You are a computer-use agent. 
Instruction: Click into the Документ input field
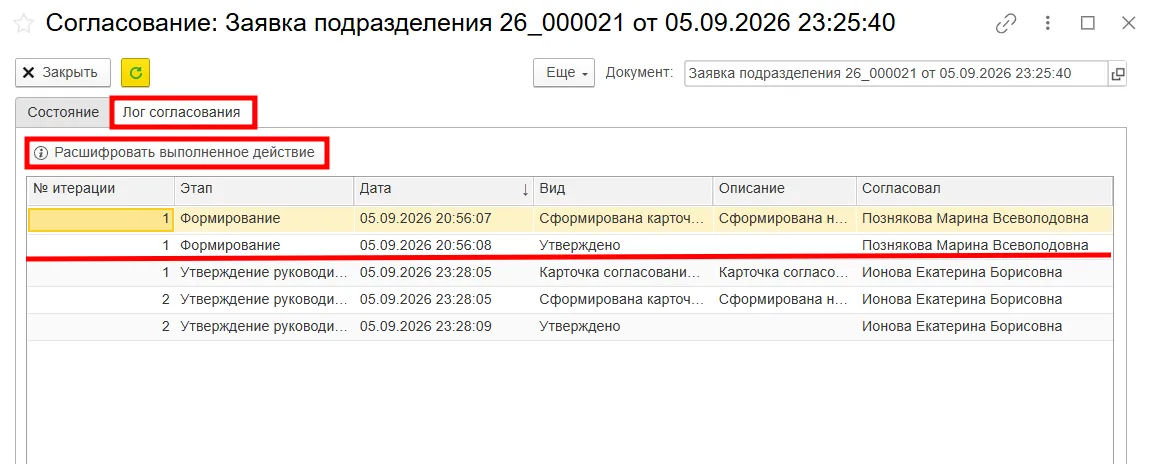(896, 73)
